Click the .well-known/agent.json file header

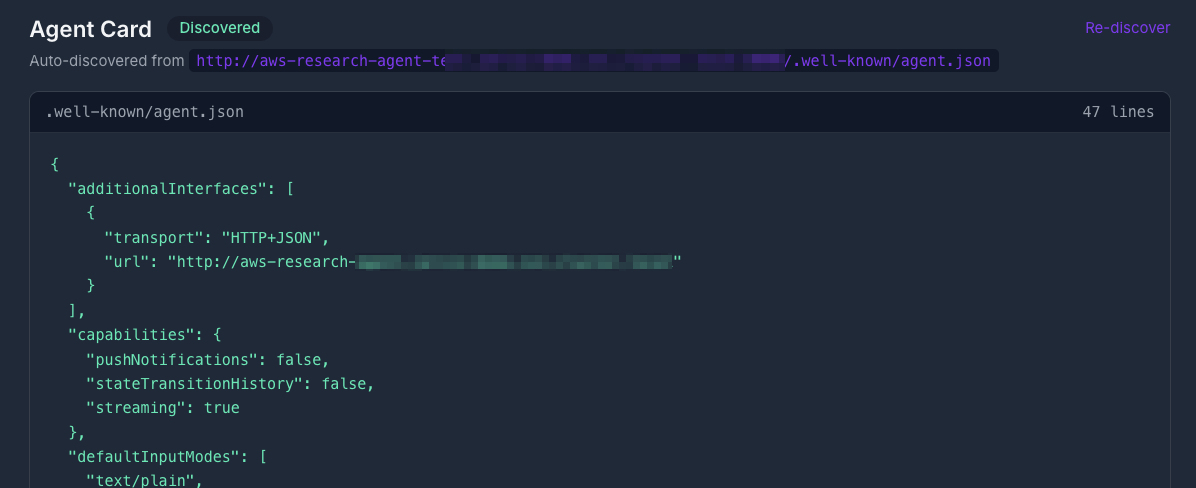coord(145,112)
